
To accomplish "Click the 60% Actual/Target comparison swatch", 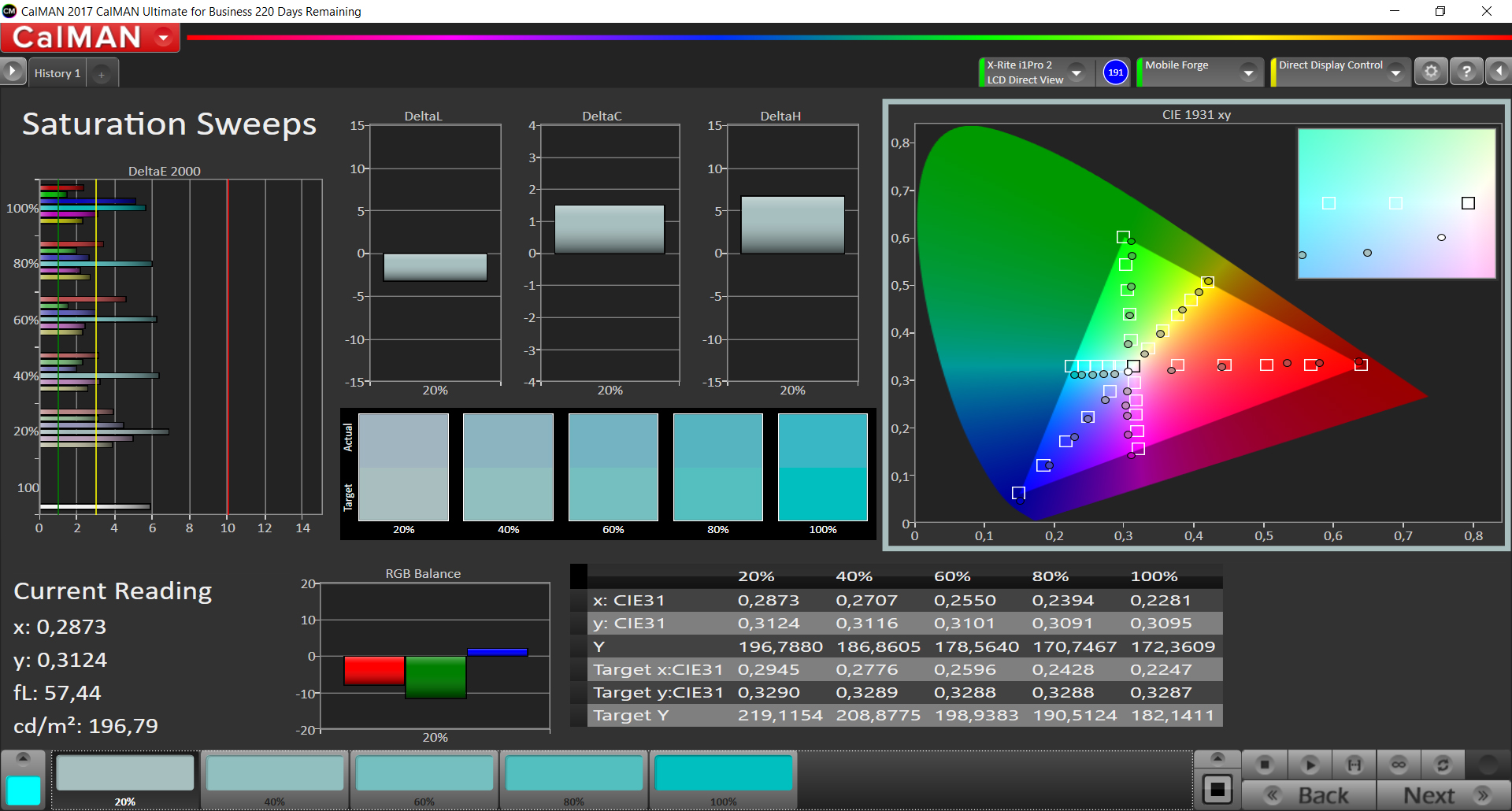I will [x=613, y=467].
